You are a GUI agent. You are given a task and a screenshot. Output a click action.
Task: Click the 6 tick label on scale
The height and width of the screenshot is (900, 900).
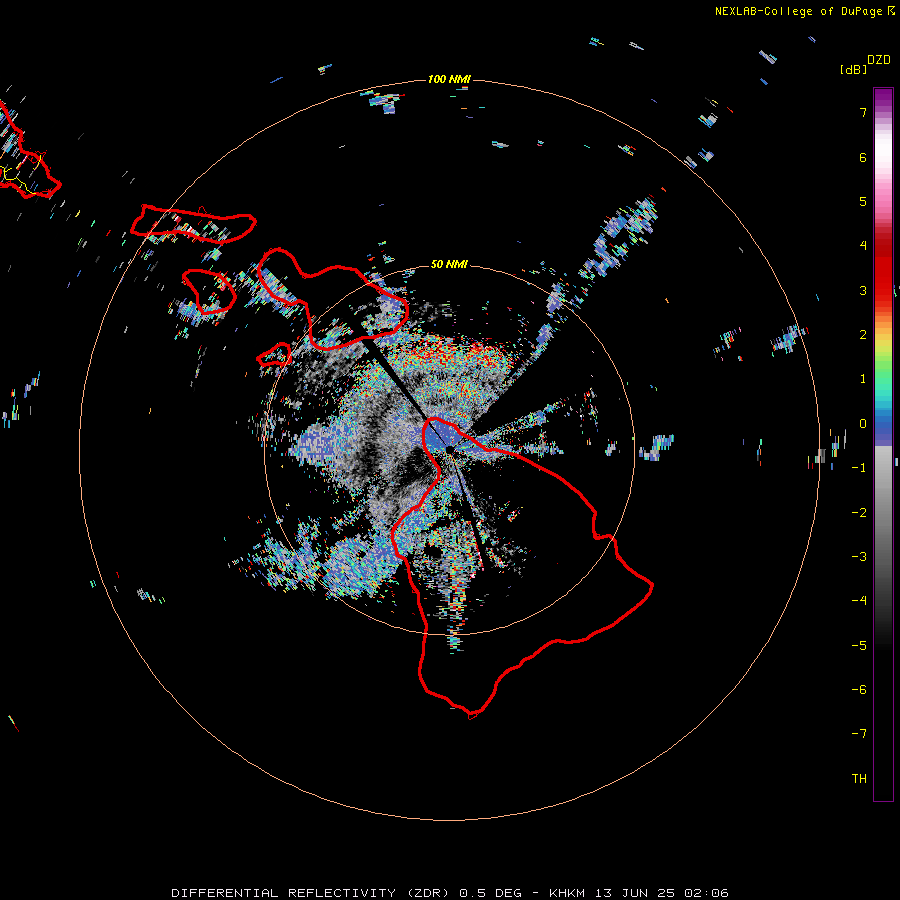863,157
